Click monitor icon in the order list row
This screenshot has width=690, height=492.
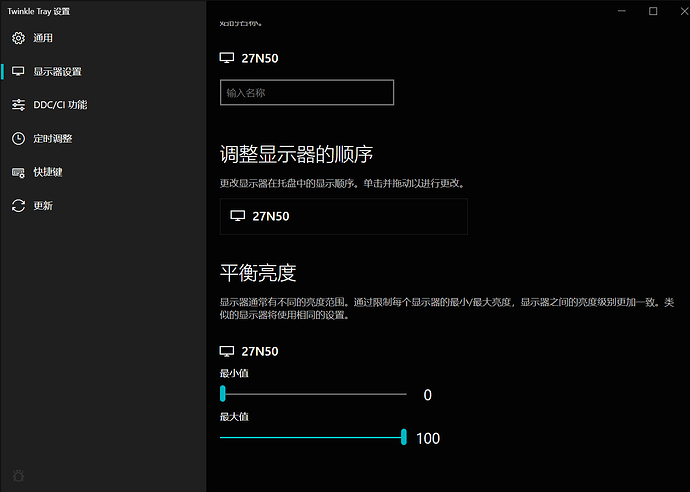238,216
